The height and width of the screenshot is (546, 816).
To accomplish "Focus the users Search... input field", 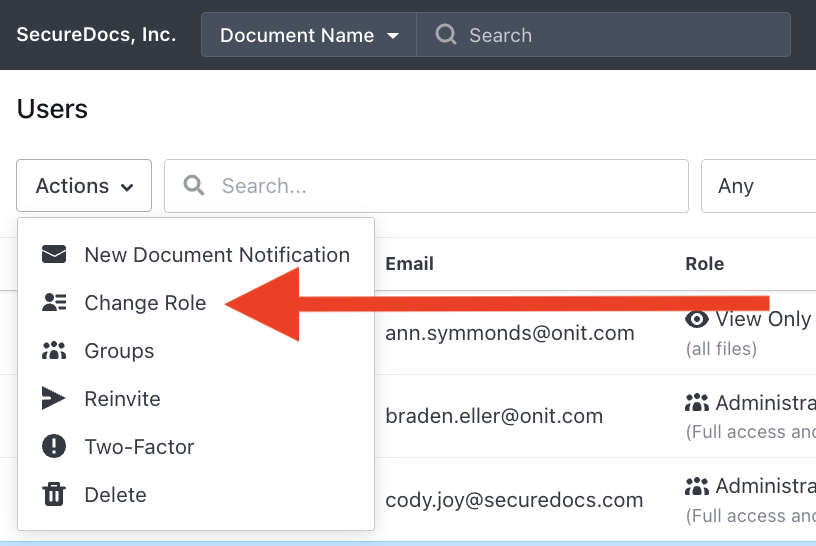I will 426,186.
